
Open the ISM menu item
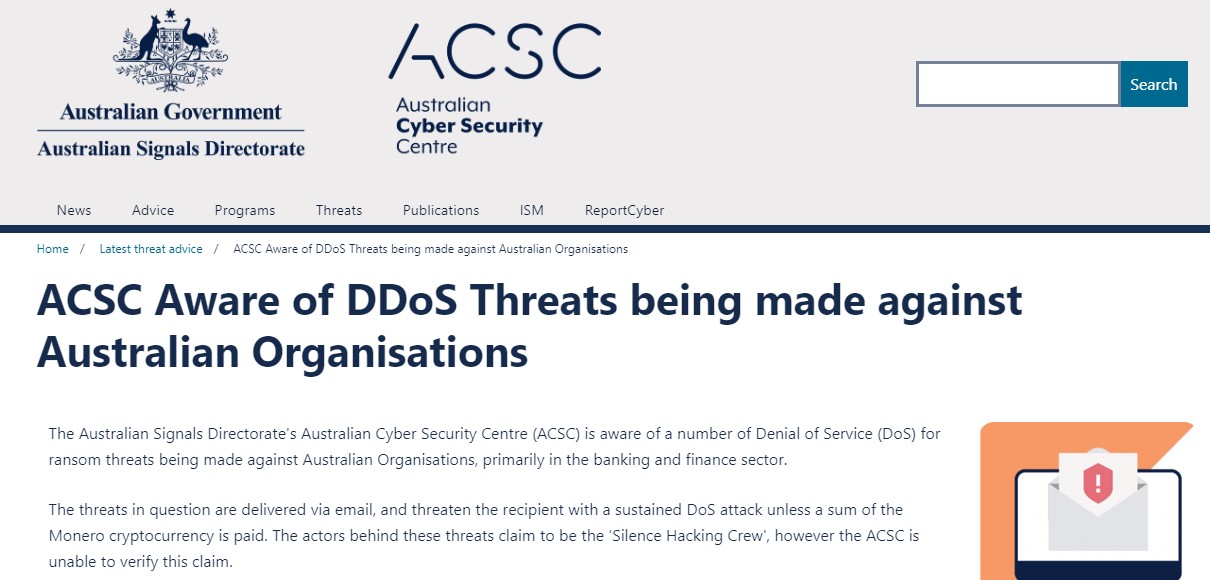point(532,210)
